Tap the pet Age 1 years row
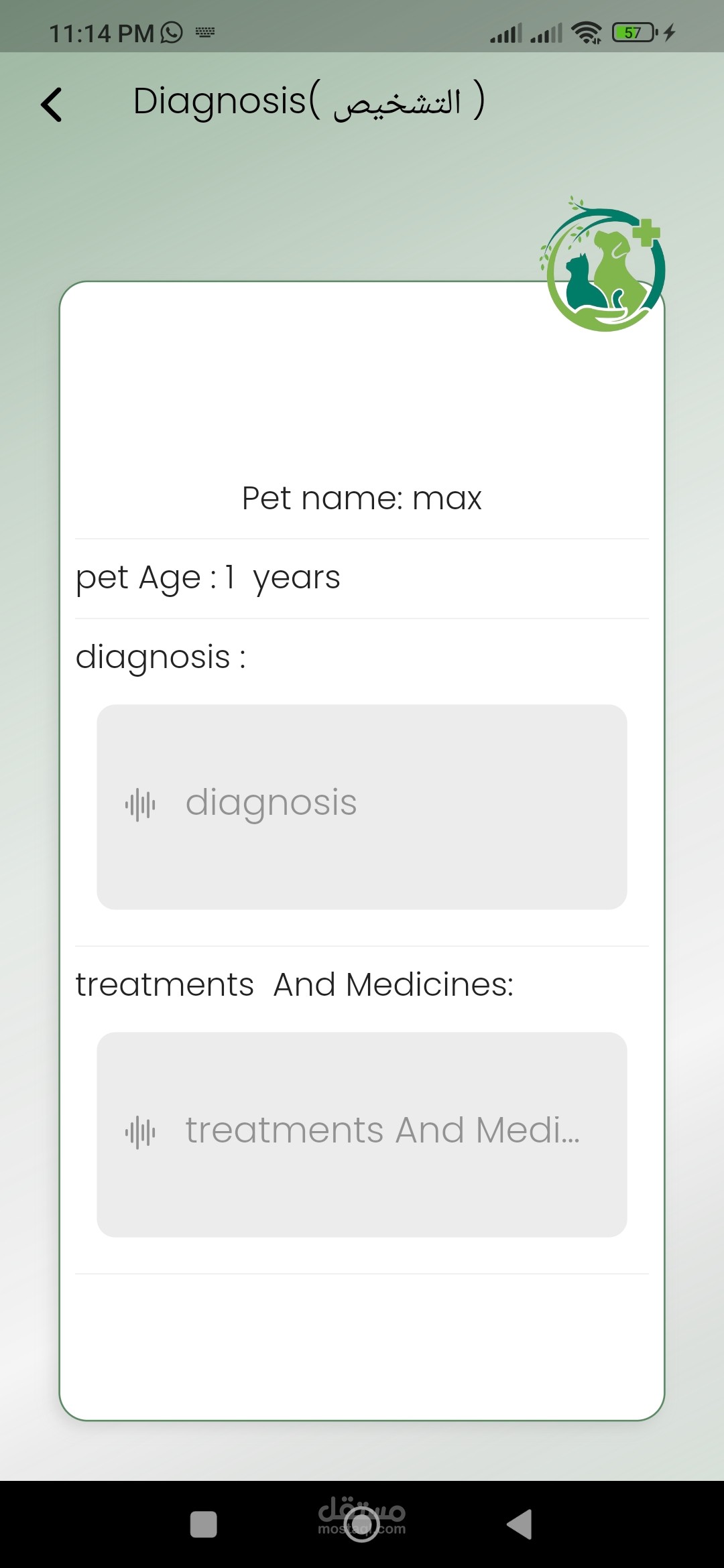The width and height of the screenshot is (724, 1568). pyautogui.click(x=208, y=578)
